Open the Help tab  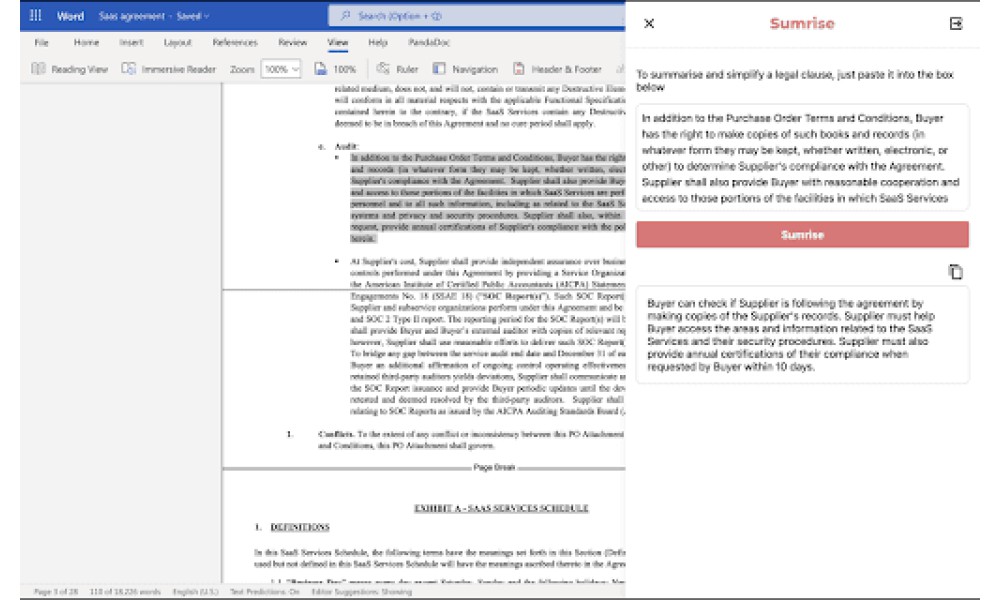[x=378, y=42]
